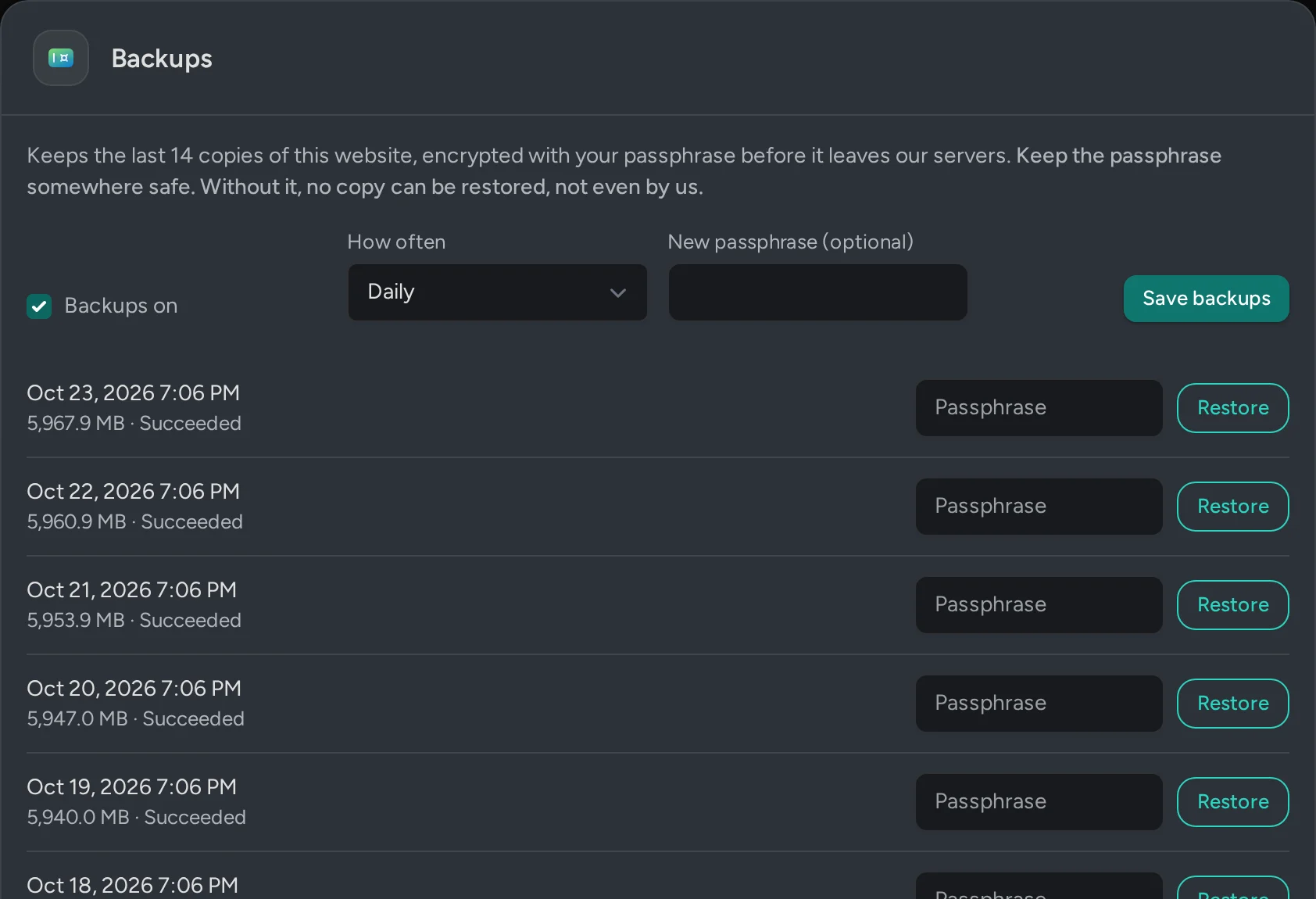
Task: Restore the Oct 22, 2026 backup
Action: (1232, 507)
